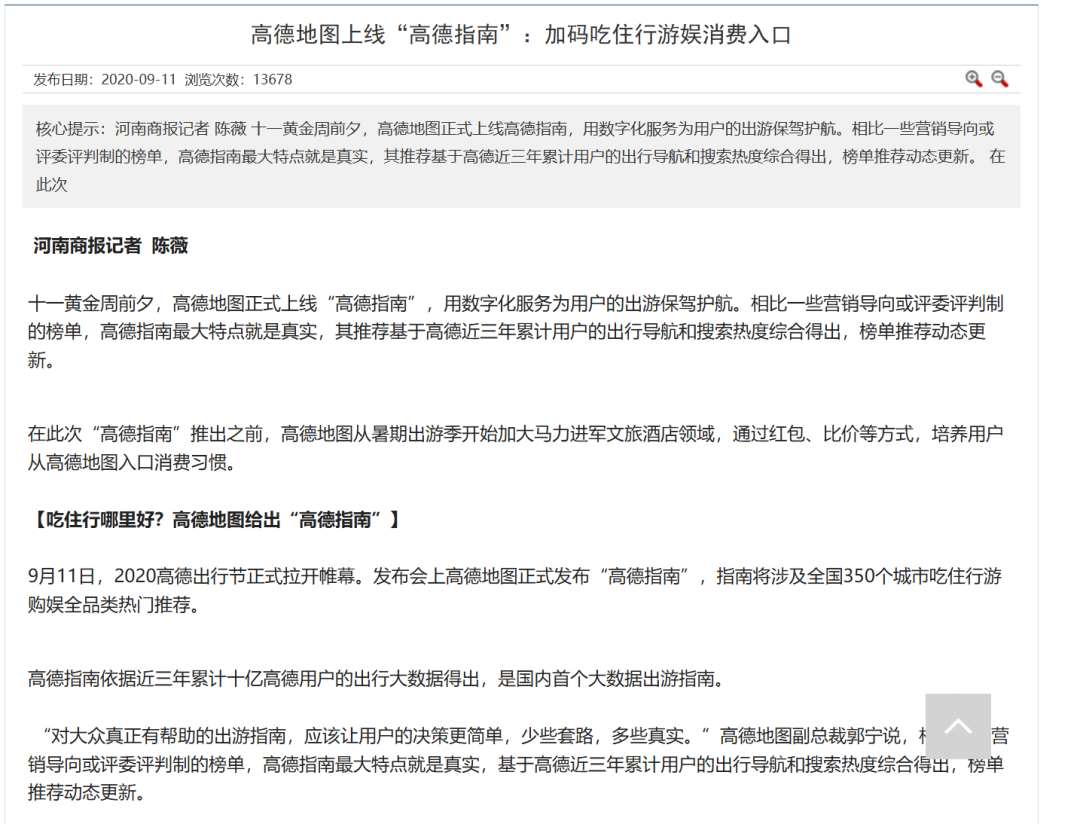This screenshot has height=824, width=1080.
Task: Click the name 陈薇 in the byline
Action: [170, 245]
